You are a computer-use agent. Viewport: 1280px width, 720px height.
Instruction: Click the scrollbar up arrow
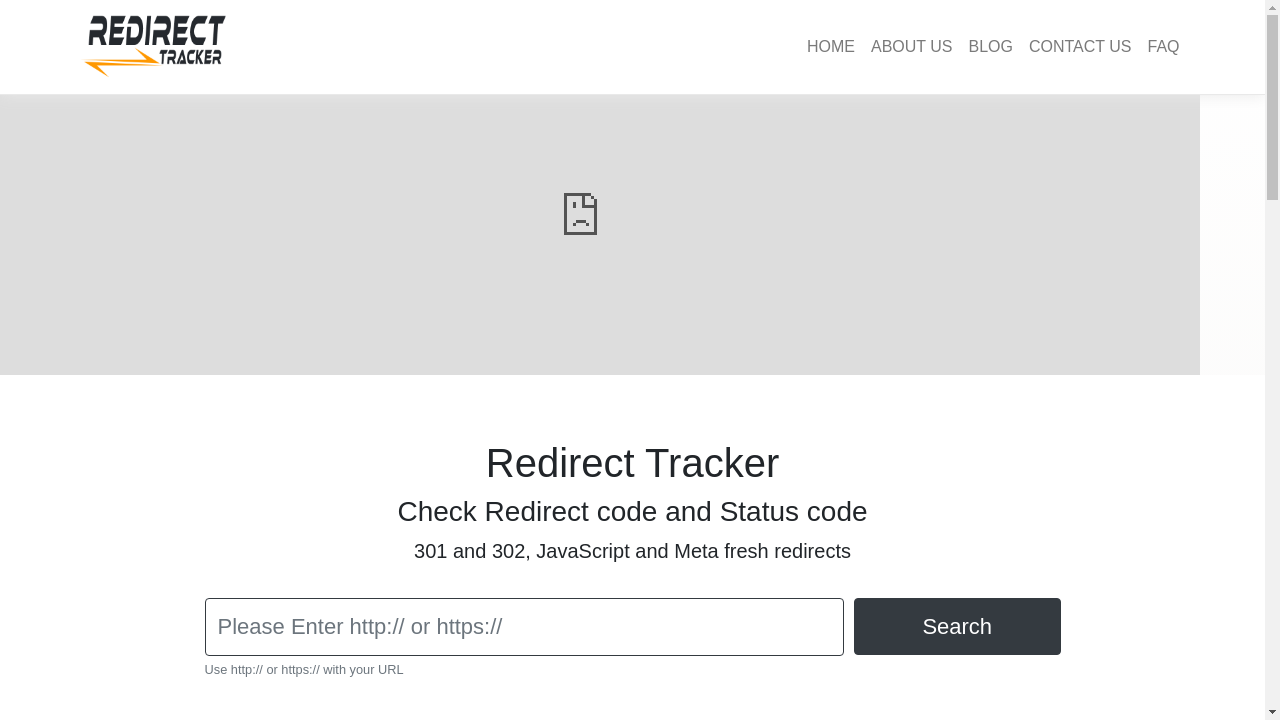(x=1272, y=8)
